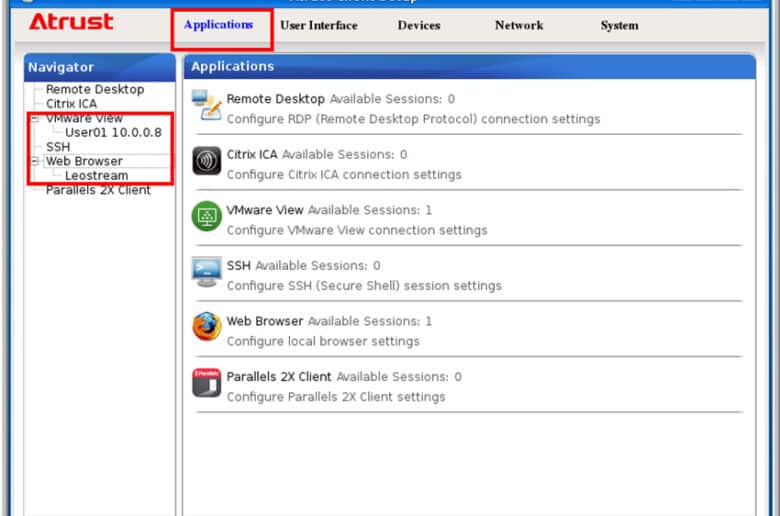Switch to the User Interface tab

319,25
